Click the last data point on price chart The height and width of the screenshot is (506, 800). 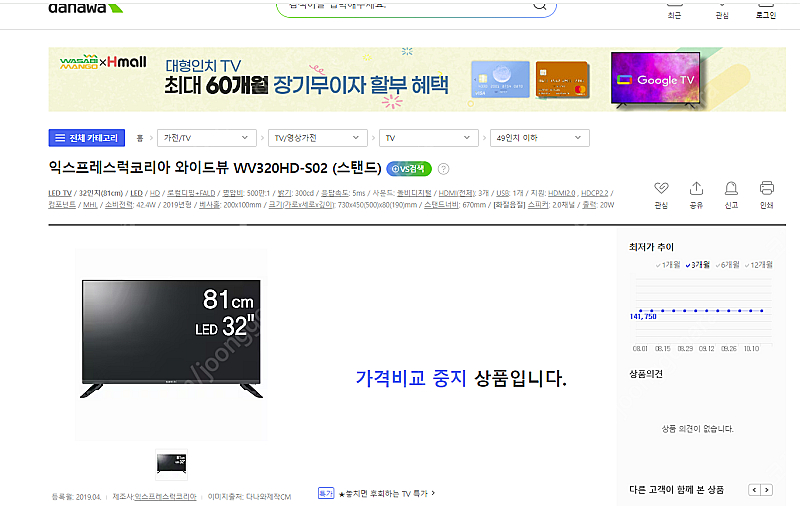tap(762, 310)
